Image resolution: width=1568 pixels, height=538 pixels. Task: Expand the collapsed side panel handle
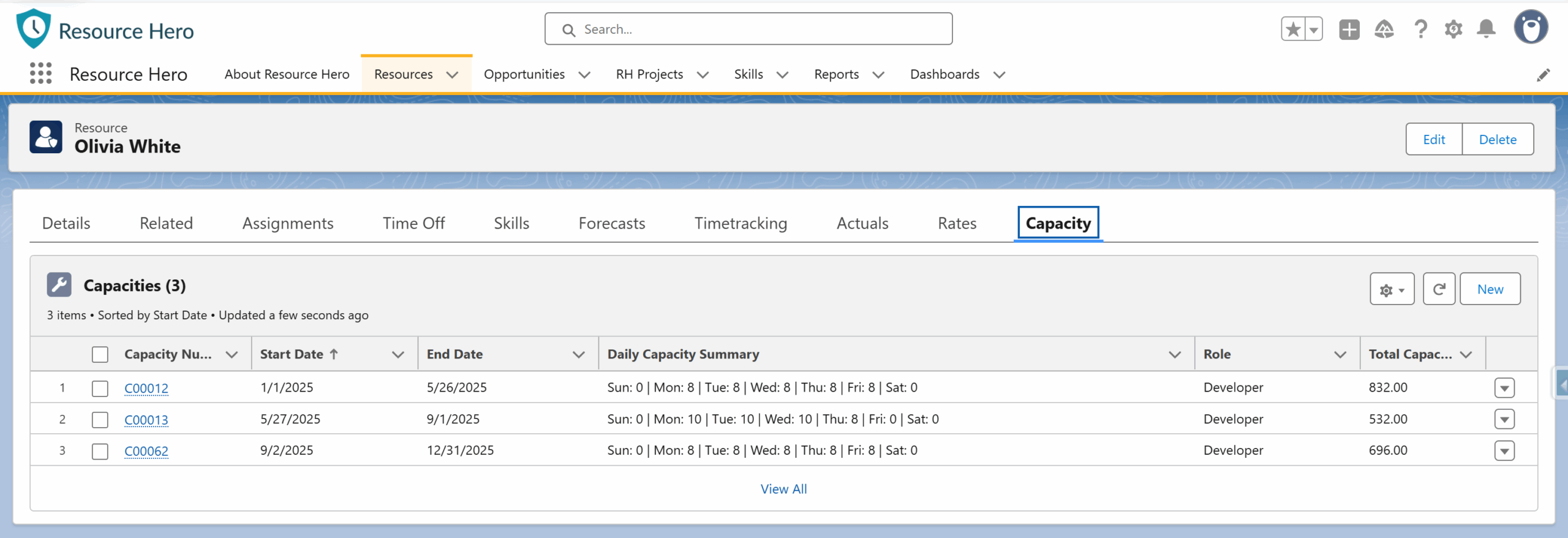[1561, 385]
